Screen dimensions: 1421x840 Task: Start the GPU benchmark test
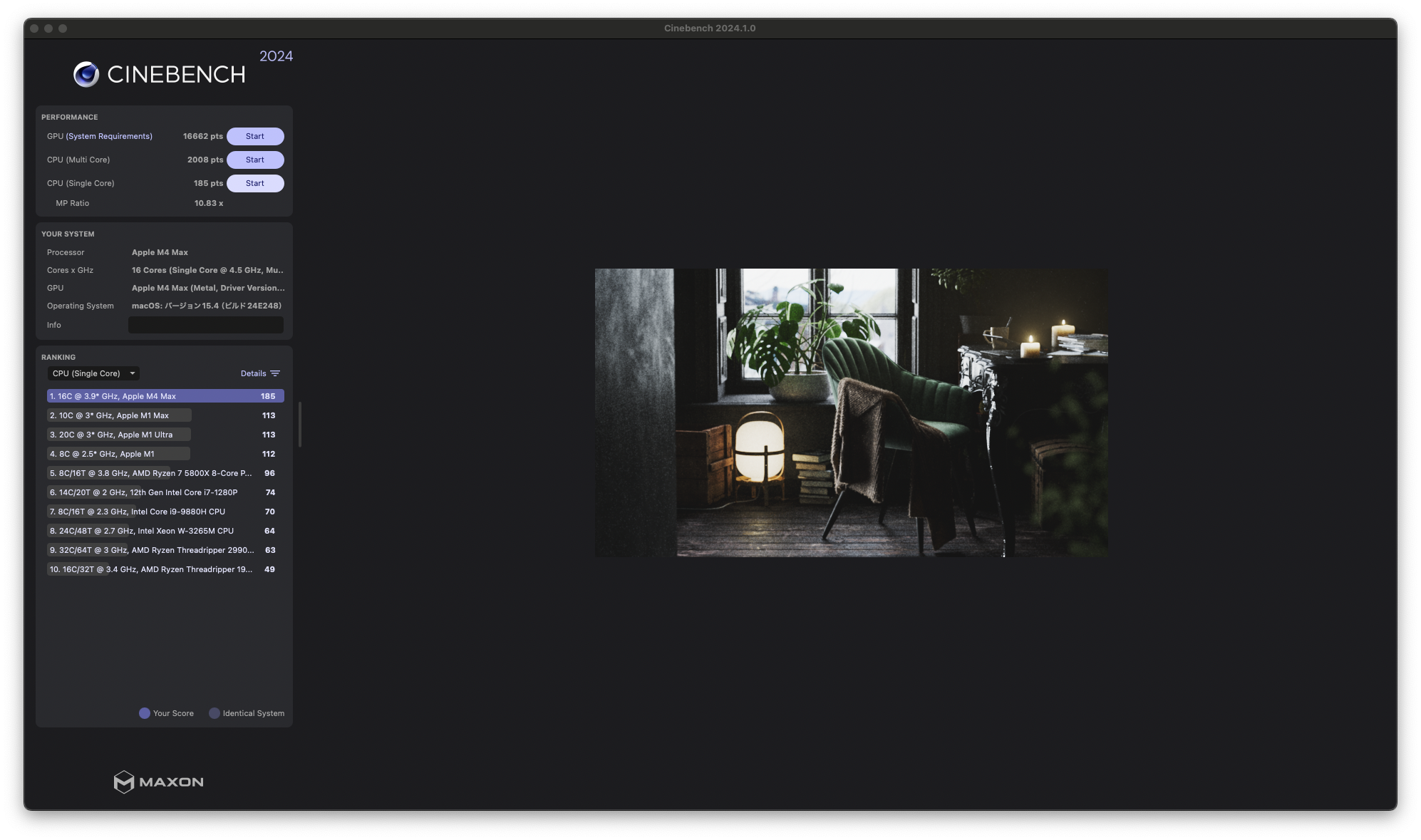pos(255,136)
